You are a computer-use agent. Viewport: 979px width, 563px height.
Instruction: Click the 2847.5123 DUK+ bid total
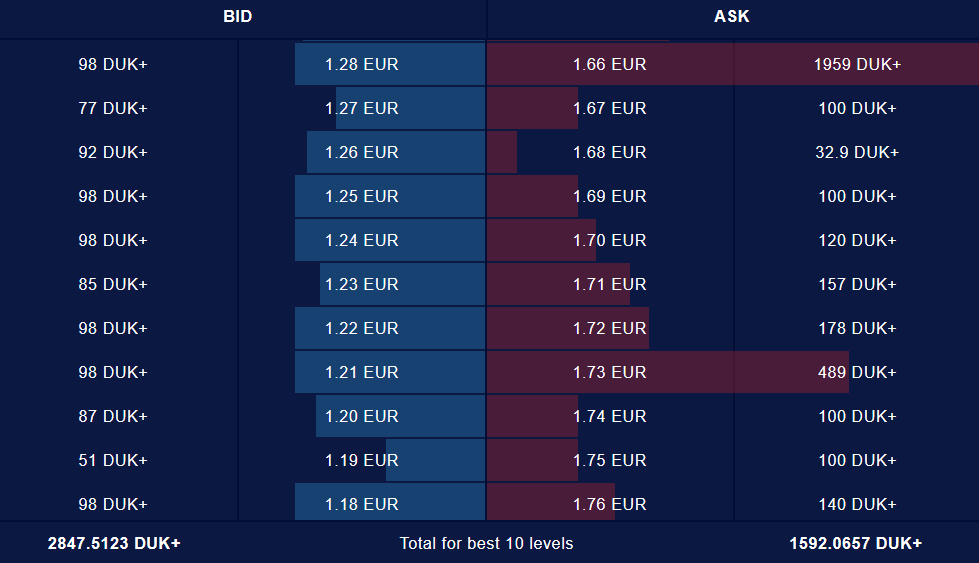pyautogui.click(x=114, y=543)
